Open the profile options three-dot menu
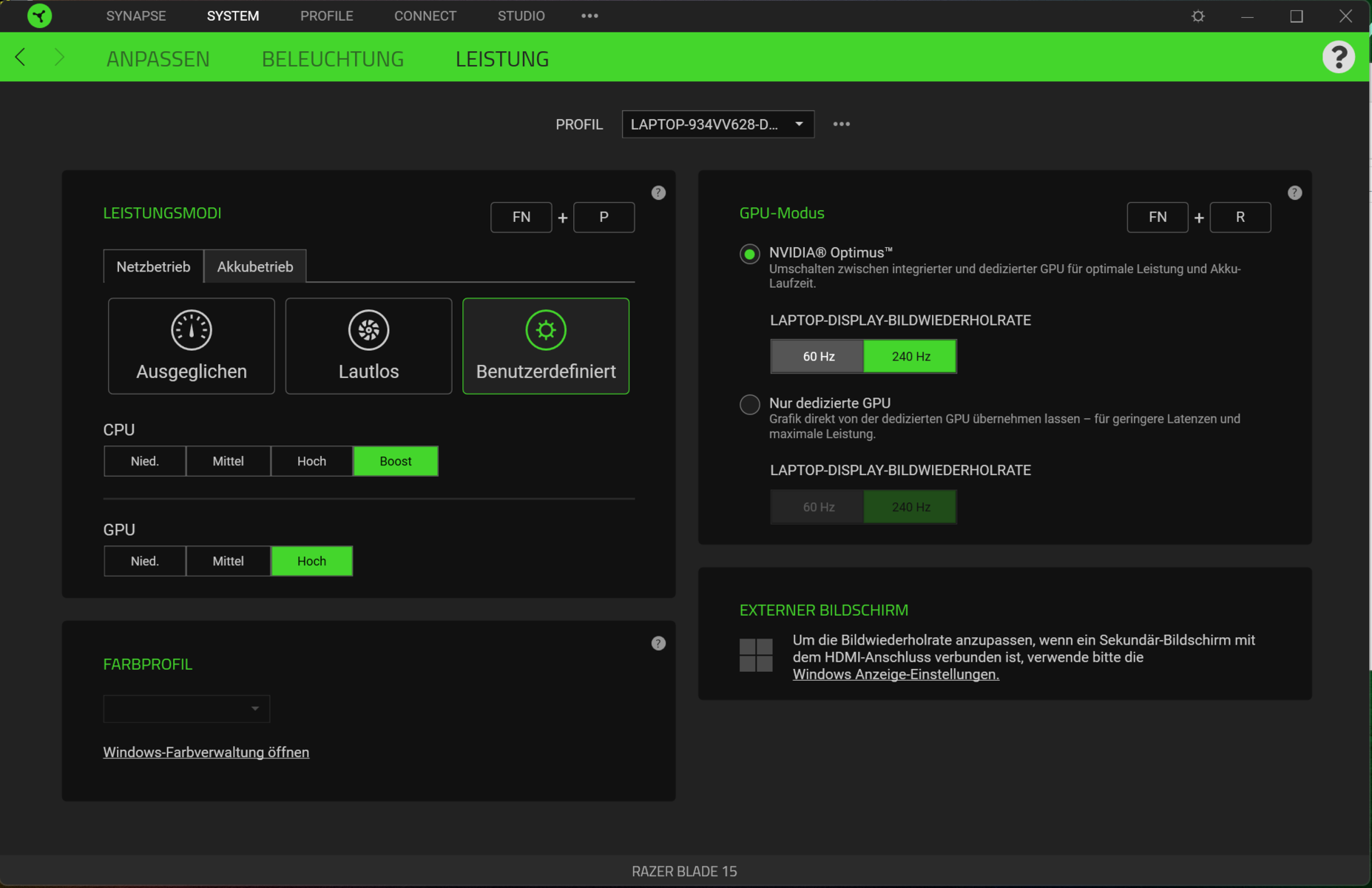The width and height of the screenshot is (1372, 888). 841,124
